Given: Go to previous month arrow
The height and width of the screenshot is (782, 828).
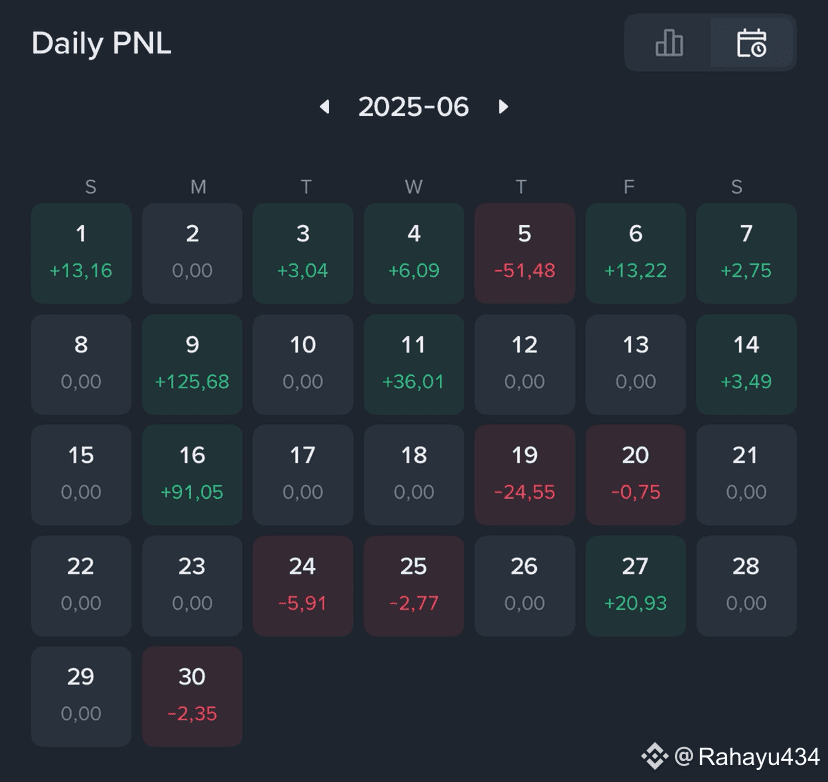Looking at the screenshot, I should (325, 107).
